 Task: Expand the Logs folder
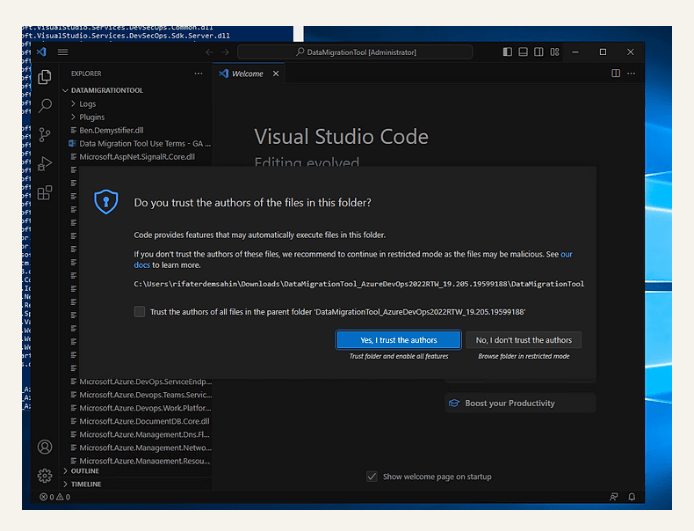137,104
